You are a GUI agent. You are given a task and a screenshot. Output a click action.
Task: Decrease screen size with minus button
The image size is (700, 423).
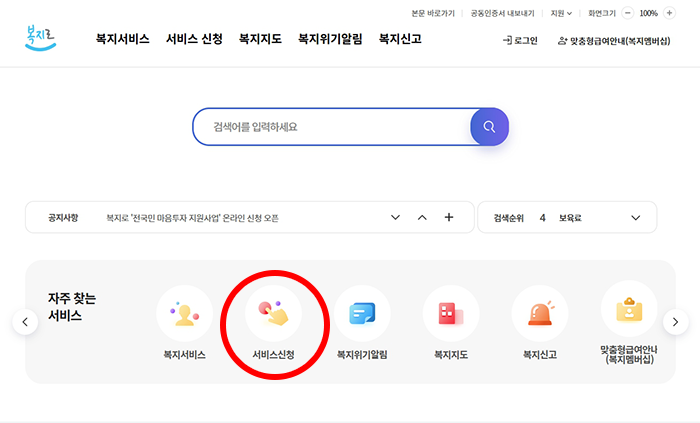628,13
